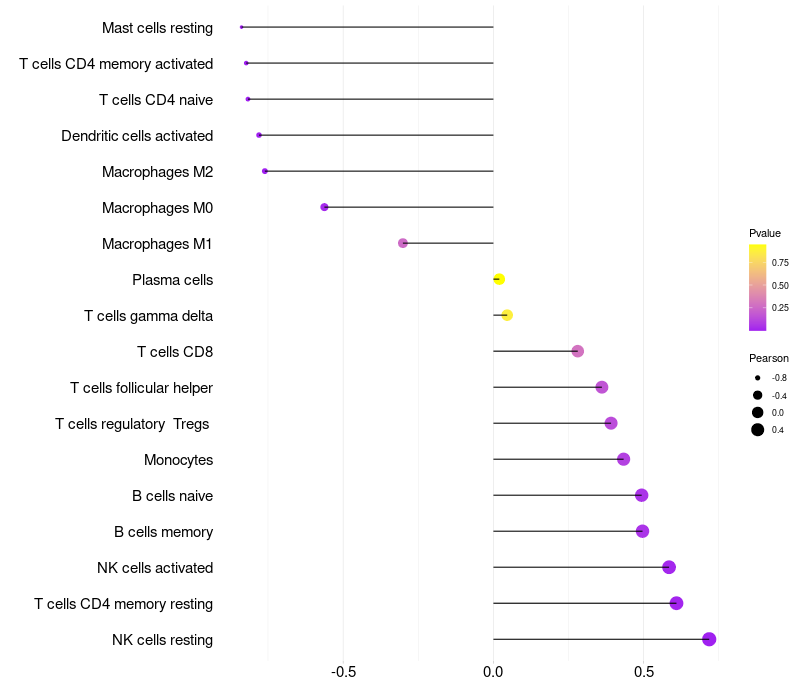Click the Macrophages M0 data point

pos(324,207)
